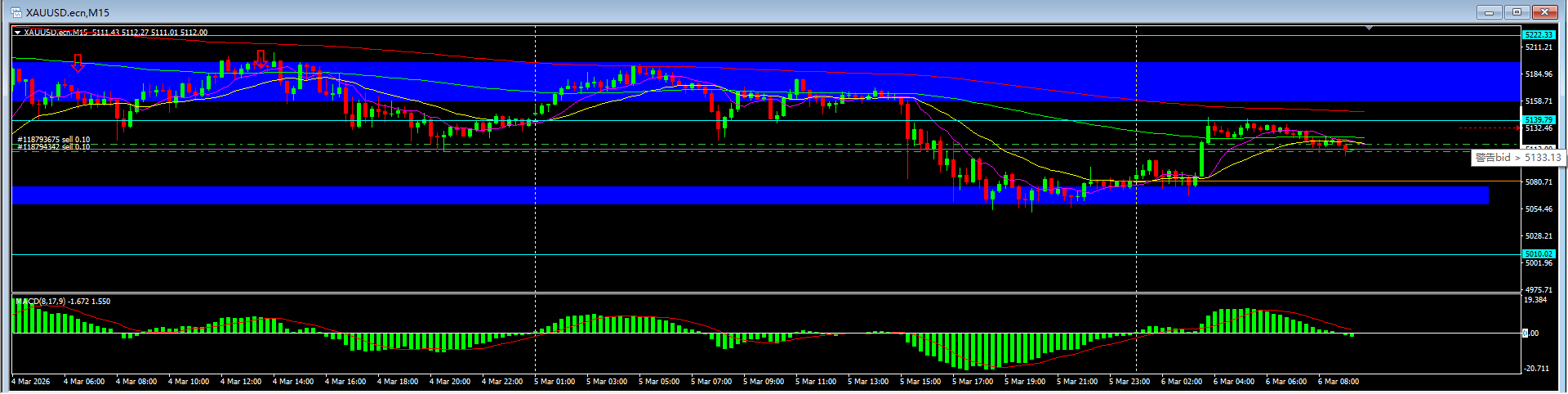Click the gray chart shift triangle marker
Screen dimensions: 1568x394
pos(1369,29)
